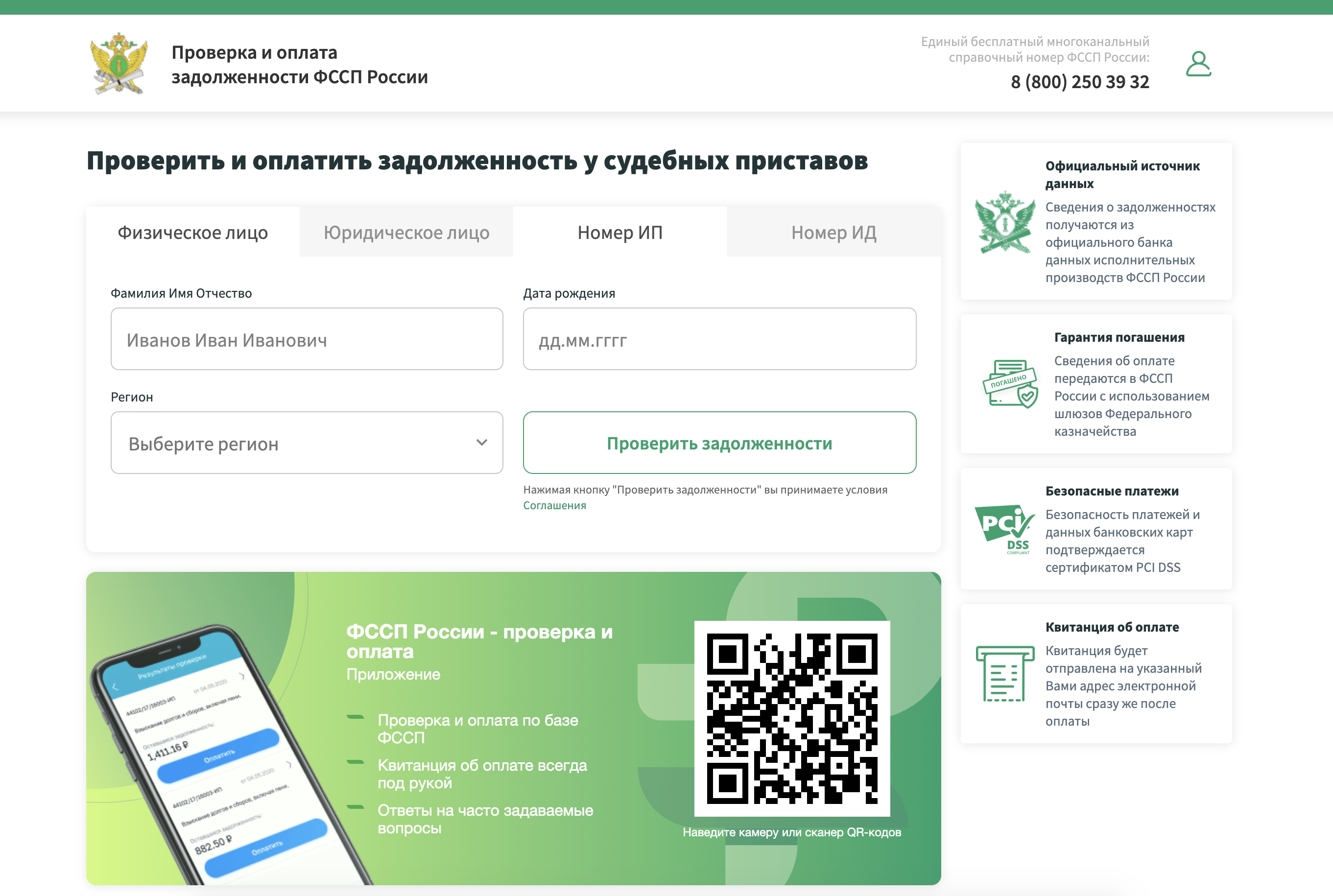Click the 'Дата рождения' date input field
The height and width of the screenshot is (896, 1333).
pos(719,339)
